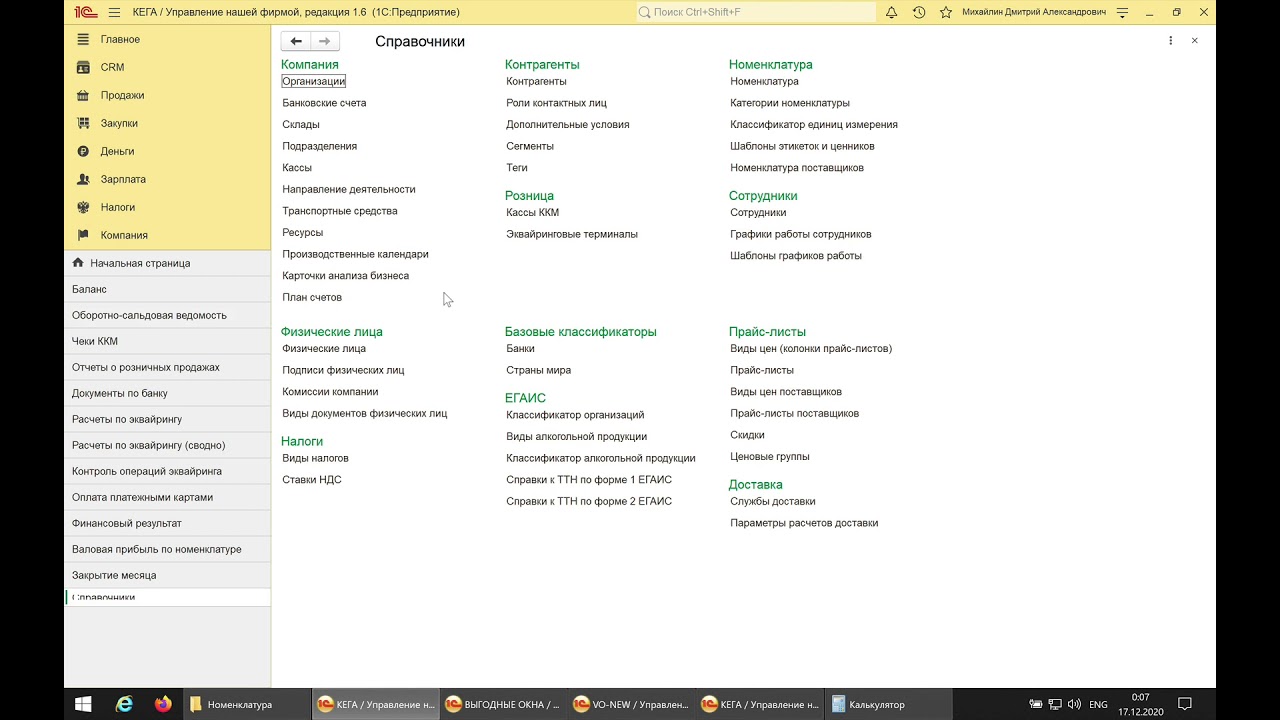This screenshot has width=1280, height=720.
Task: Open the Кассы ККМ link
Action: [532, 212]
